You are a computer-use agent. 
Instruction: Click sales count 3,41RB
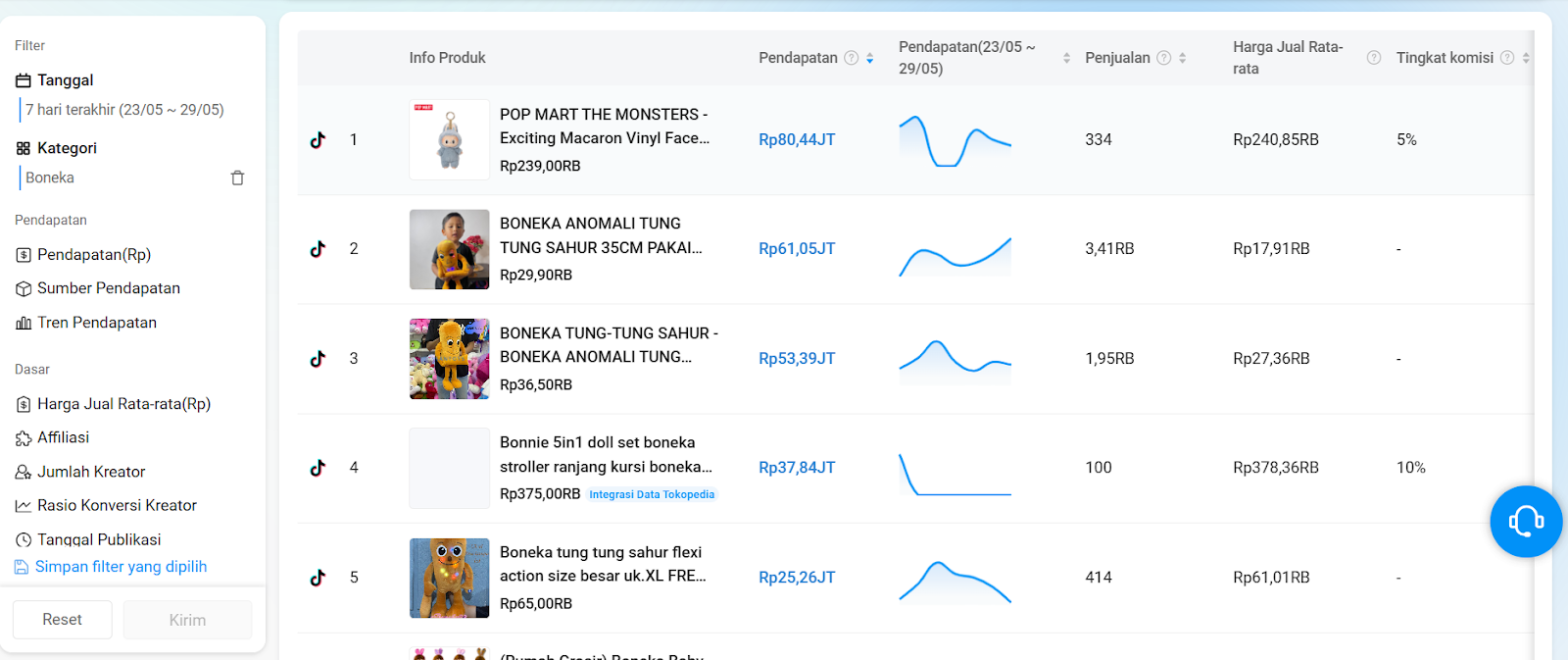[1109, 249]
